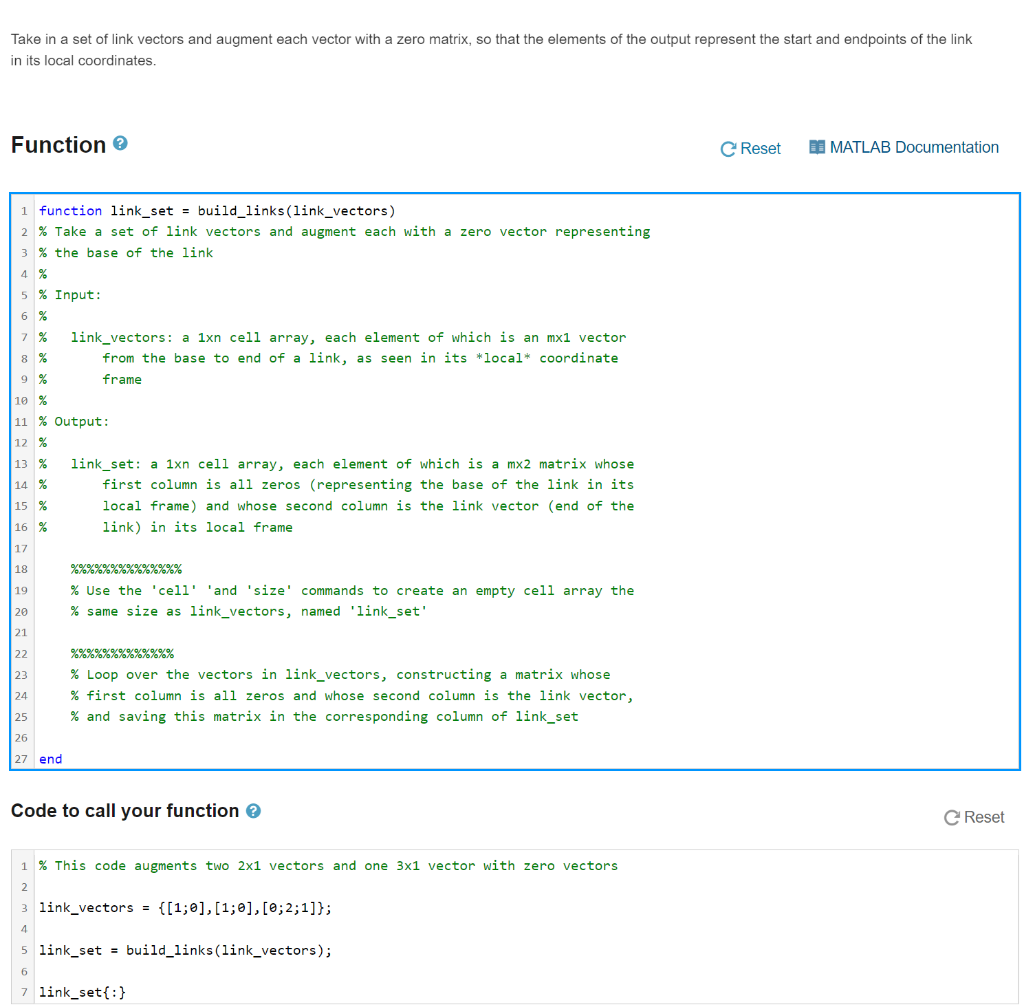
Task: Click the '% Output:' comment line
Action: coord(74,421)
